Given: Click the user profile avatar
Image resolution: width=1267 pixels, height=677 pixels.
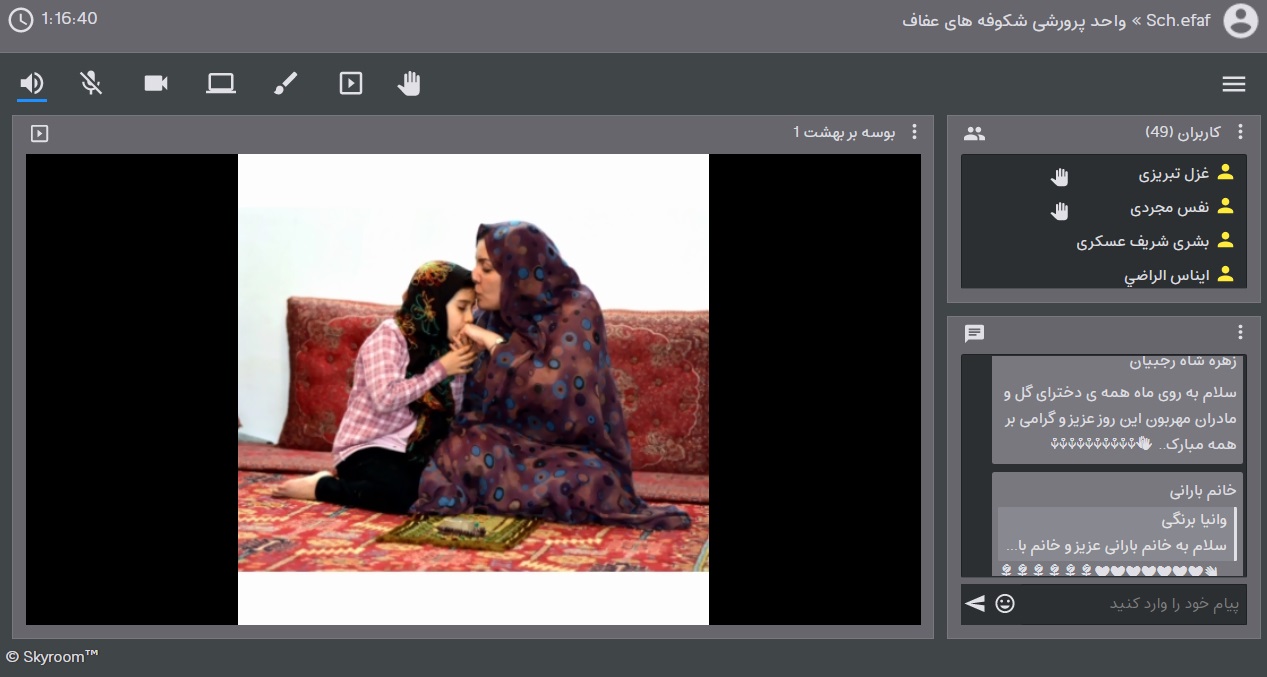Looking at the screenshot, I should point(1241,21).
